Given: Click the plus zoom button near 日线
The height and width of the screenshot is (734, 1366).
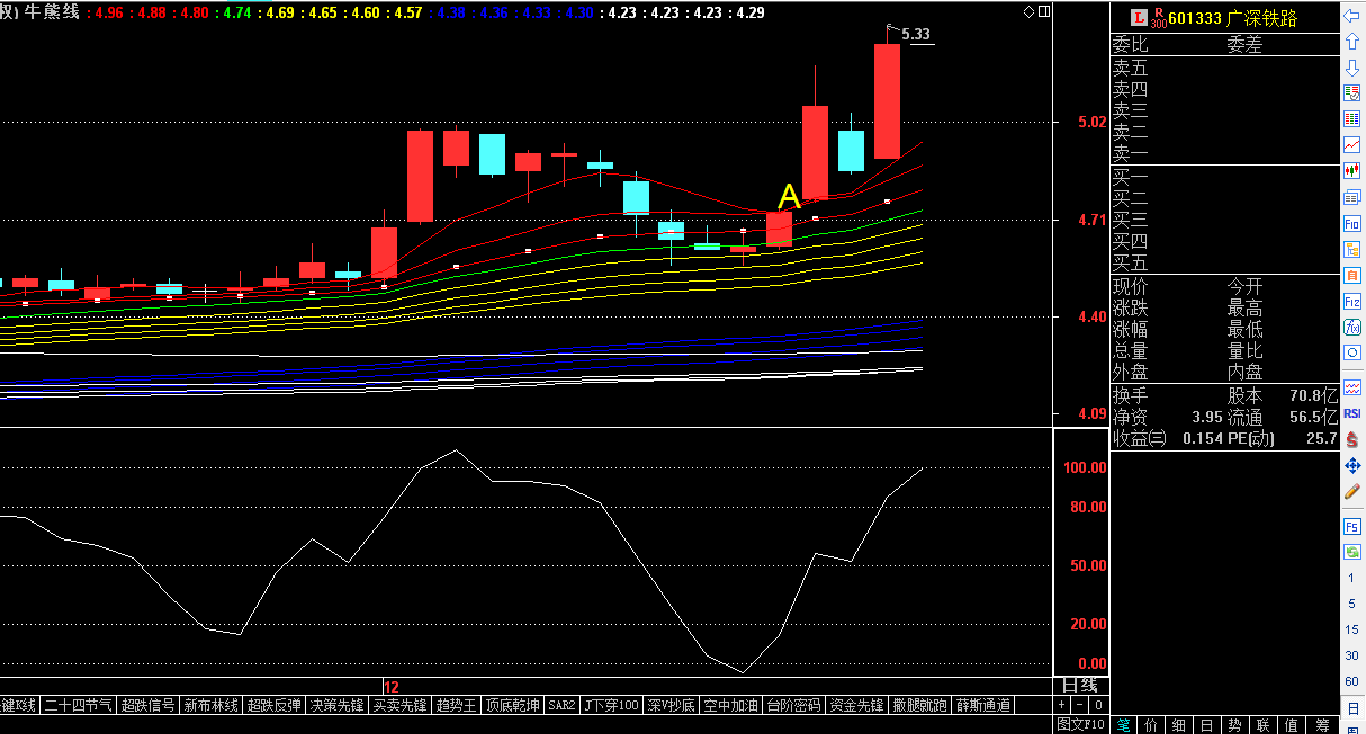Looking at the screenshot, I should click(1063, 705).
